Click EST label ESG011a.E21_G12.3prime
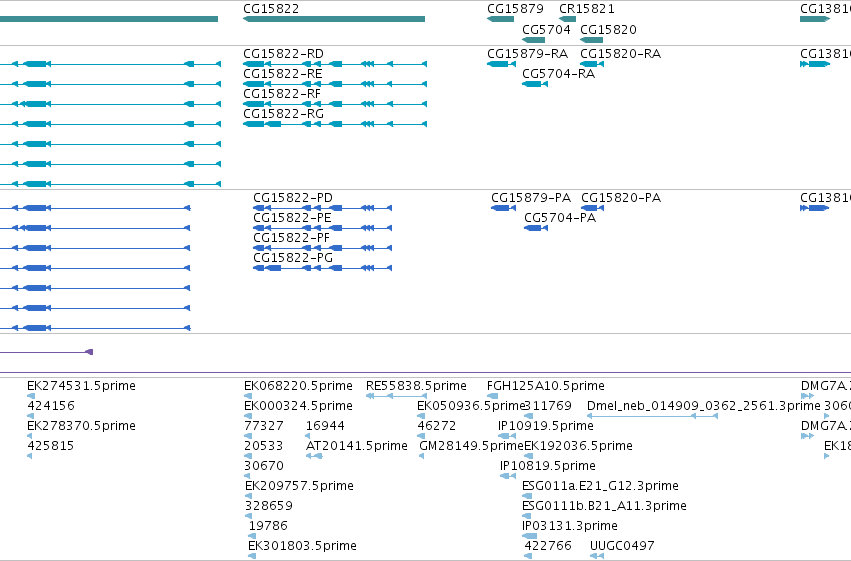 coord(600,486)
